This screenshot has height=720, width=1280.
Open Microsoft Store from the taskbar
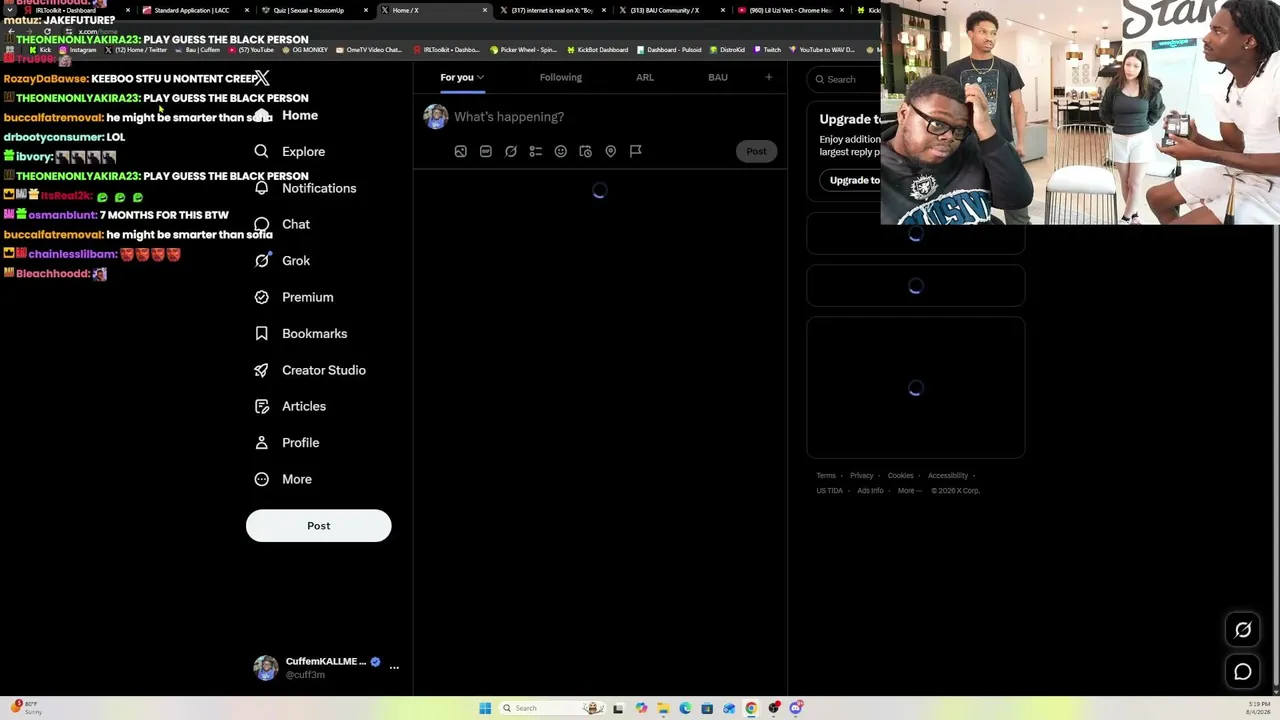[707, 708]
